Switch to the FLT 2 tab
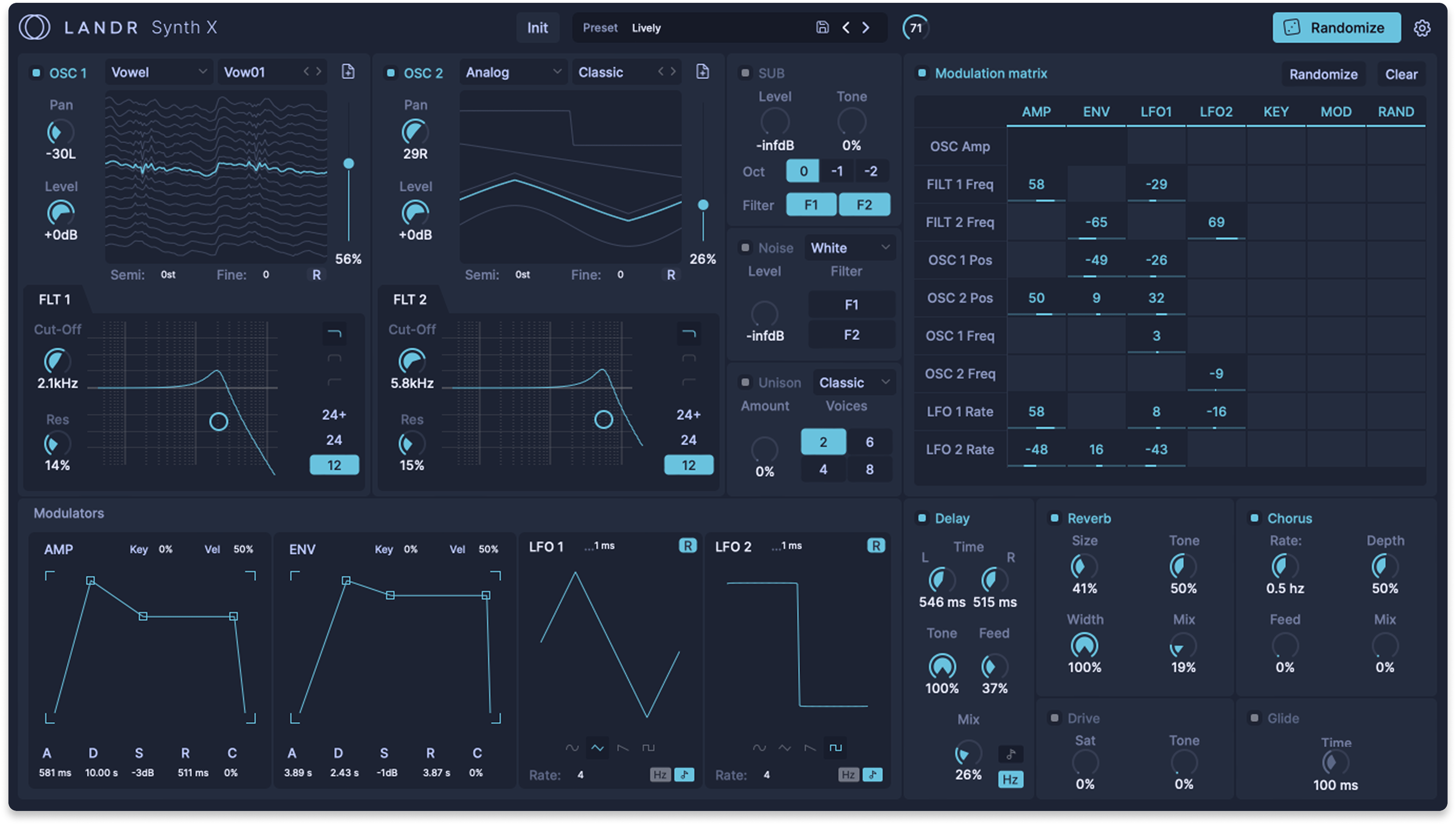The height and width of the screenshot is (825, 1456). [410, 299]
